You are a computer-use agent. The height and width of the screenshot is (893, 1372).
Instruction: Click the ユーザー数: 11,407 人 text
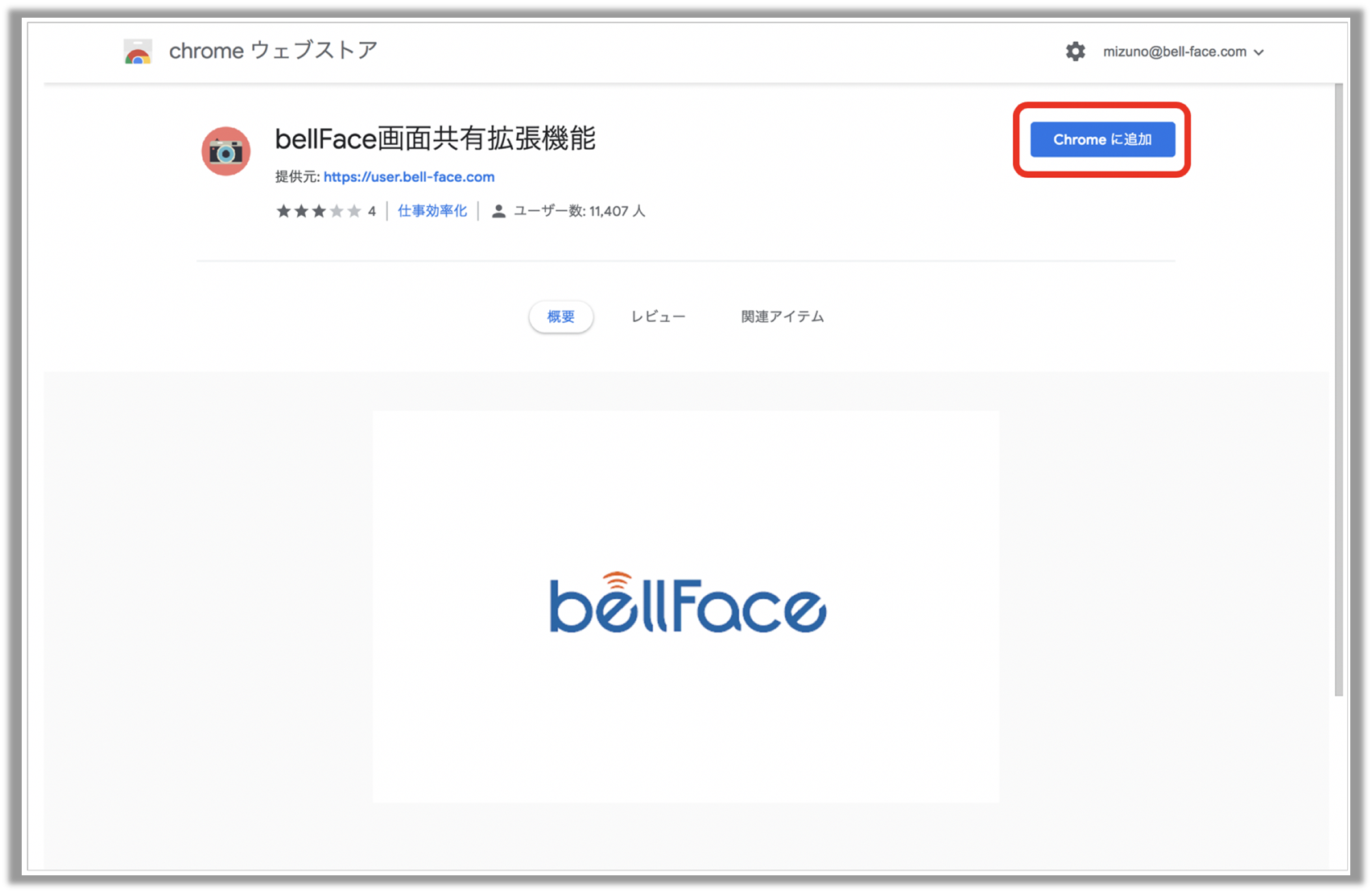point(579,211)
